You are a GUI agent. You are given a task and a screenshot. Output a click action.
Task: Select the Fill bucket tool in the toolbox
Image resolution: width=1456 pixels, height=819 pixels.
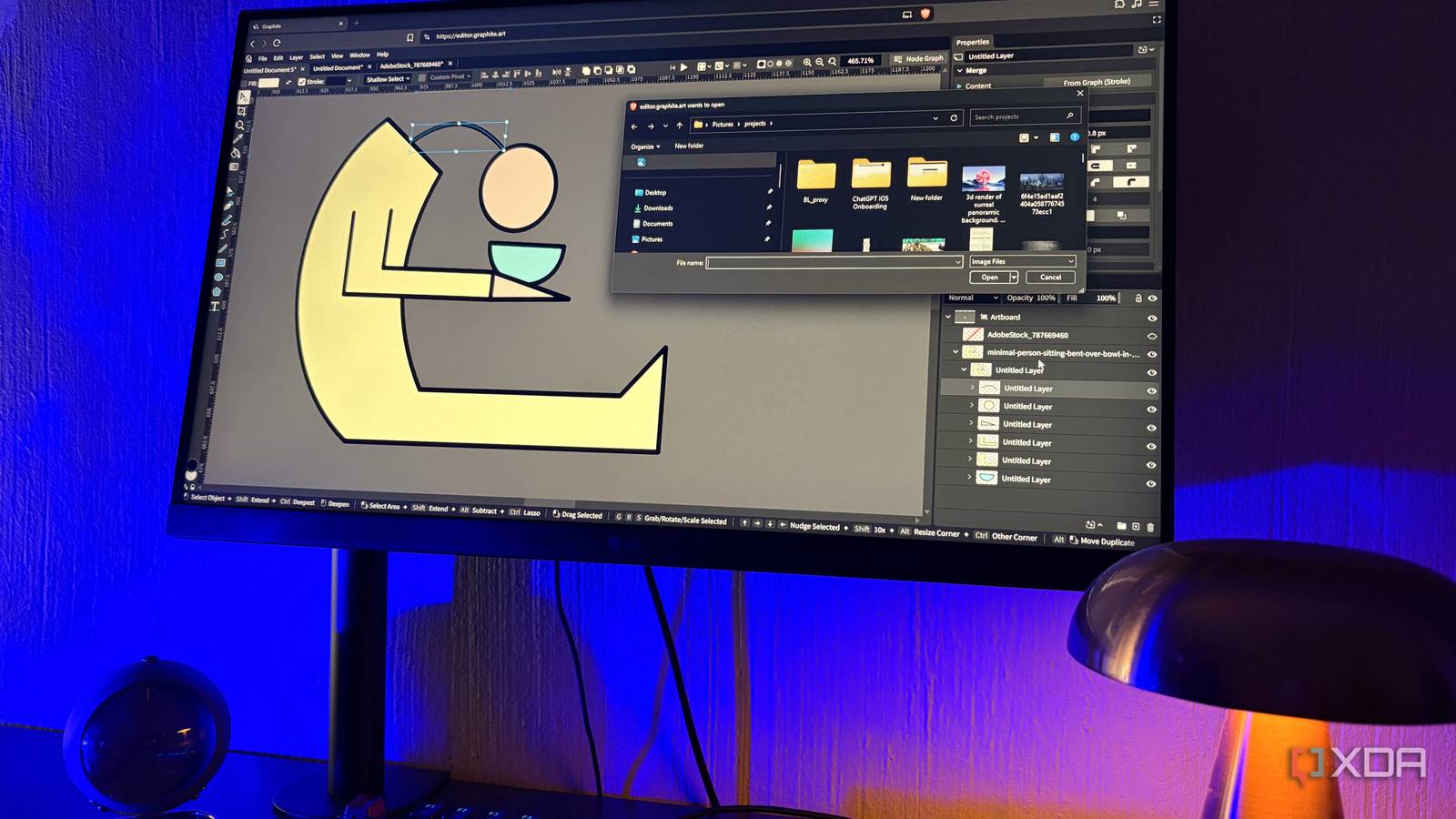(236, 152)
